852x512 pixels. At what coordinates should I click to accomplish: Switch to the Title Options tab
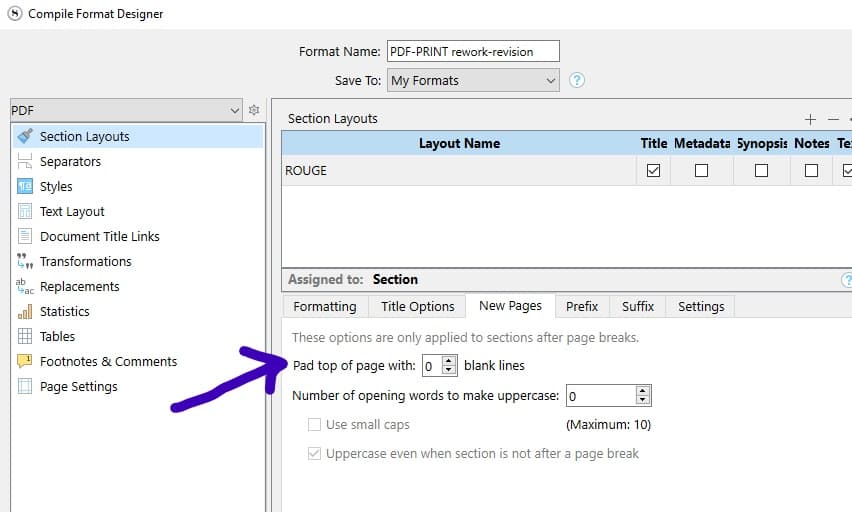pyautogui.click(x=417, y=307)
